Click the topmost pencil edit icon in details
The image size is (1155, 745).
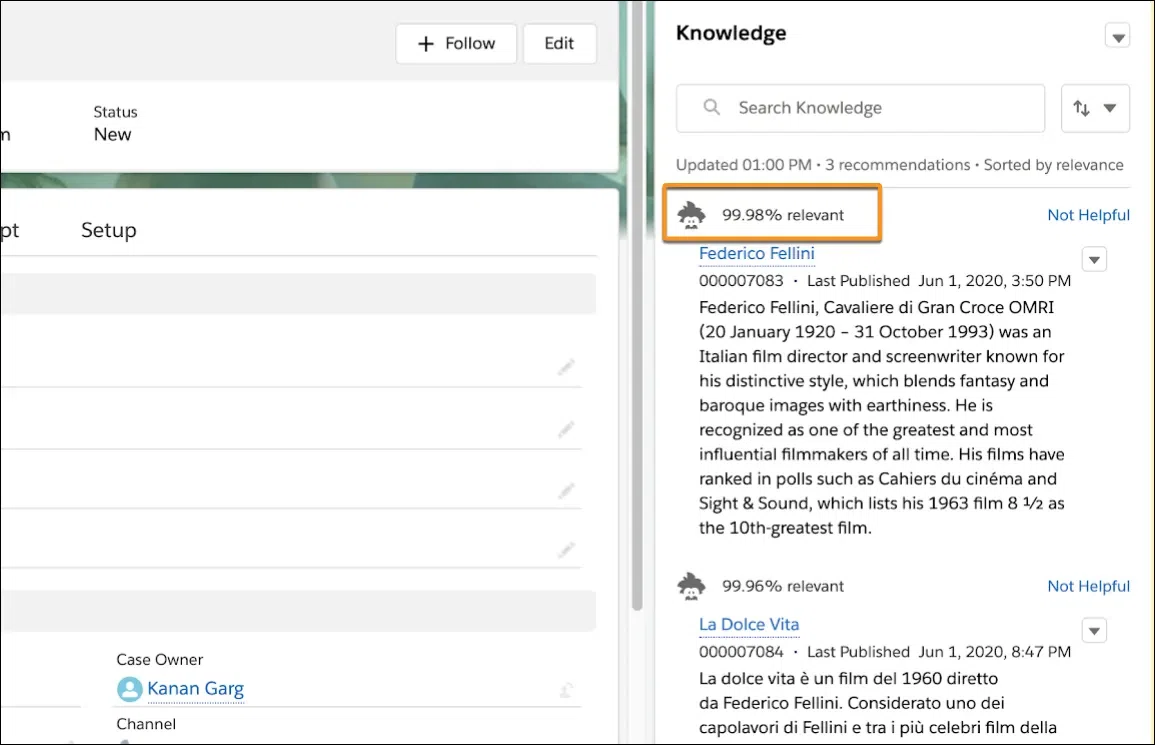(566, 366)
